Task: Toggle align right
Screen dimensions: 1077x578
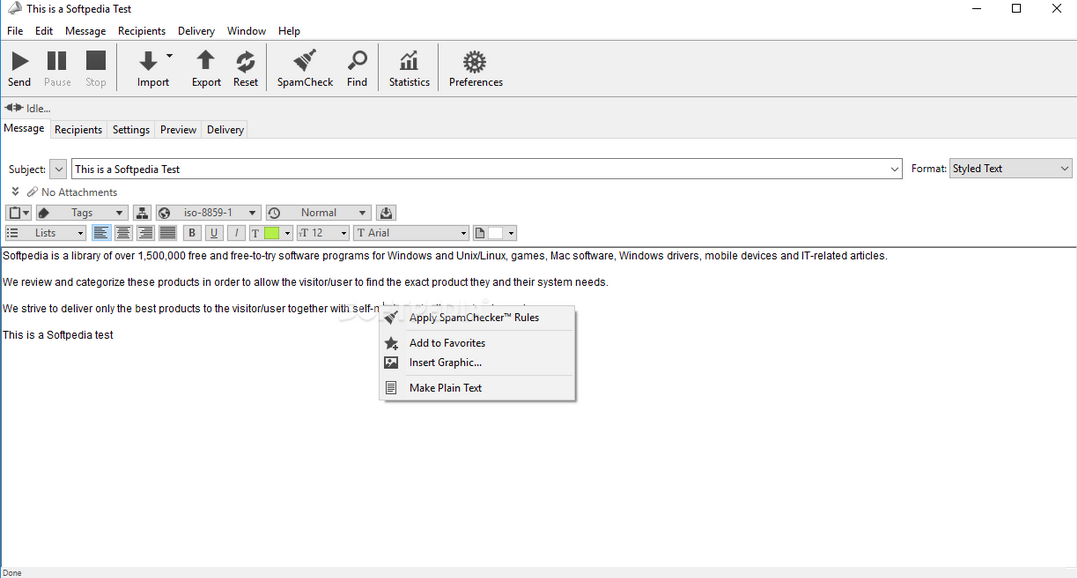Action: point(146,233)
